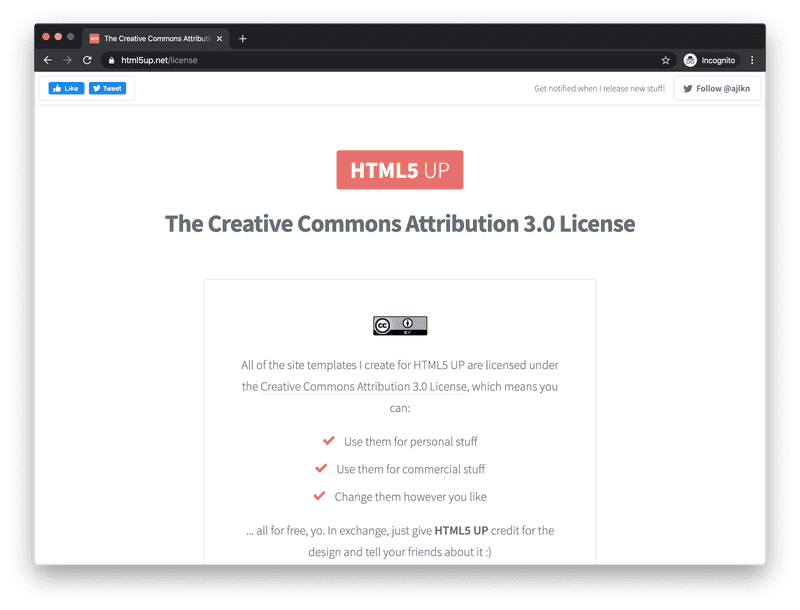The width and height of the screenshot is (800, 610).
Task: Click the checkmark beside commercial stuff
Action: click(x=321, y=468)
